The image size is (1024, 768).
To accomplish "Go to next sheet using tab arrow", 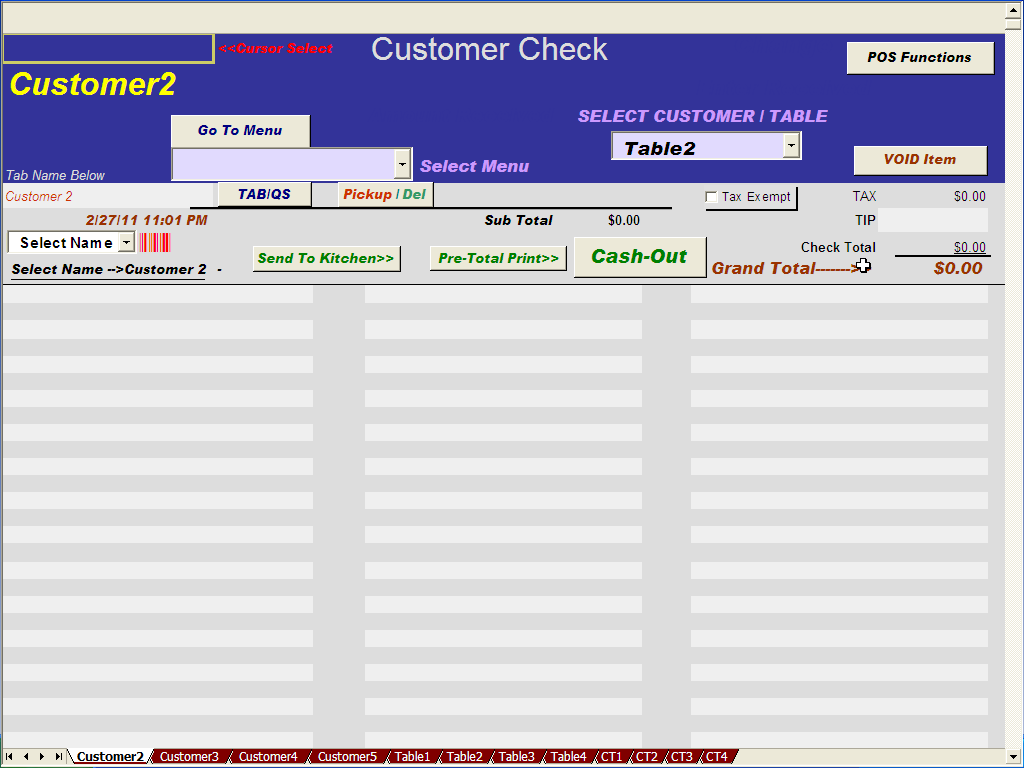I will pos(42,757).
